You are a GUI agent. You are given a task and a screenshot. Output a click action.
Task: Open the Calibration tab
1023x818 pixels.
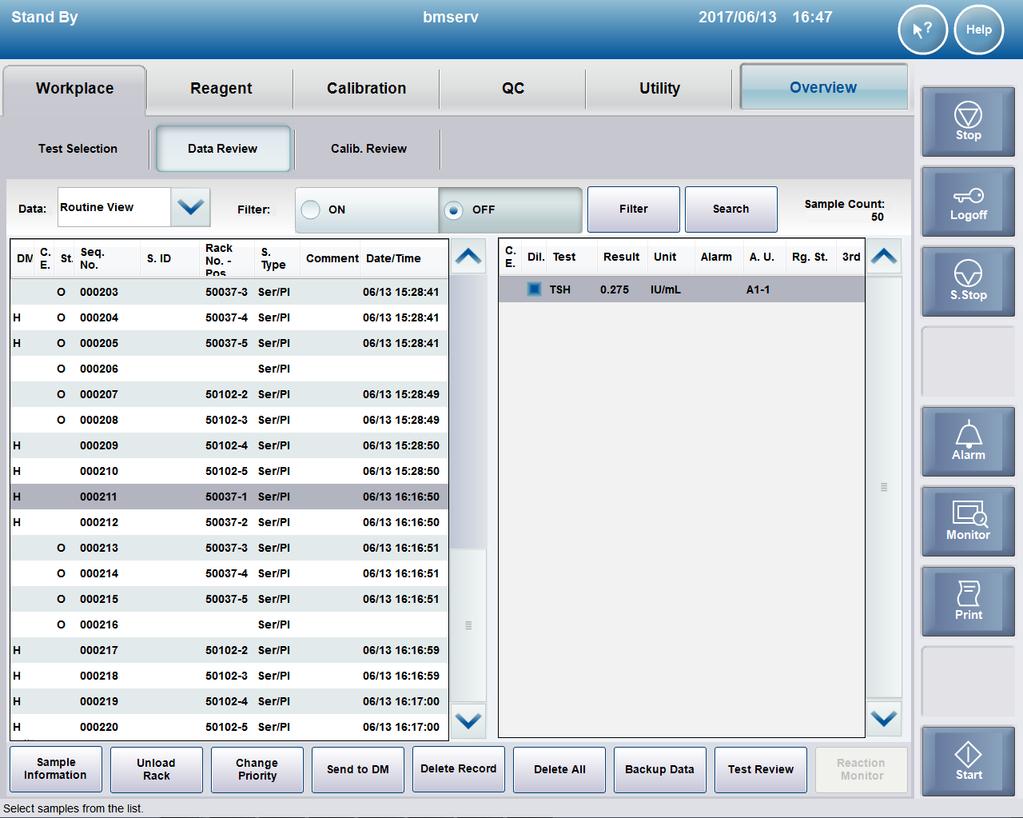coord(367,89)
